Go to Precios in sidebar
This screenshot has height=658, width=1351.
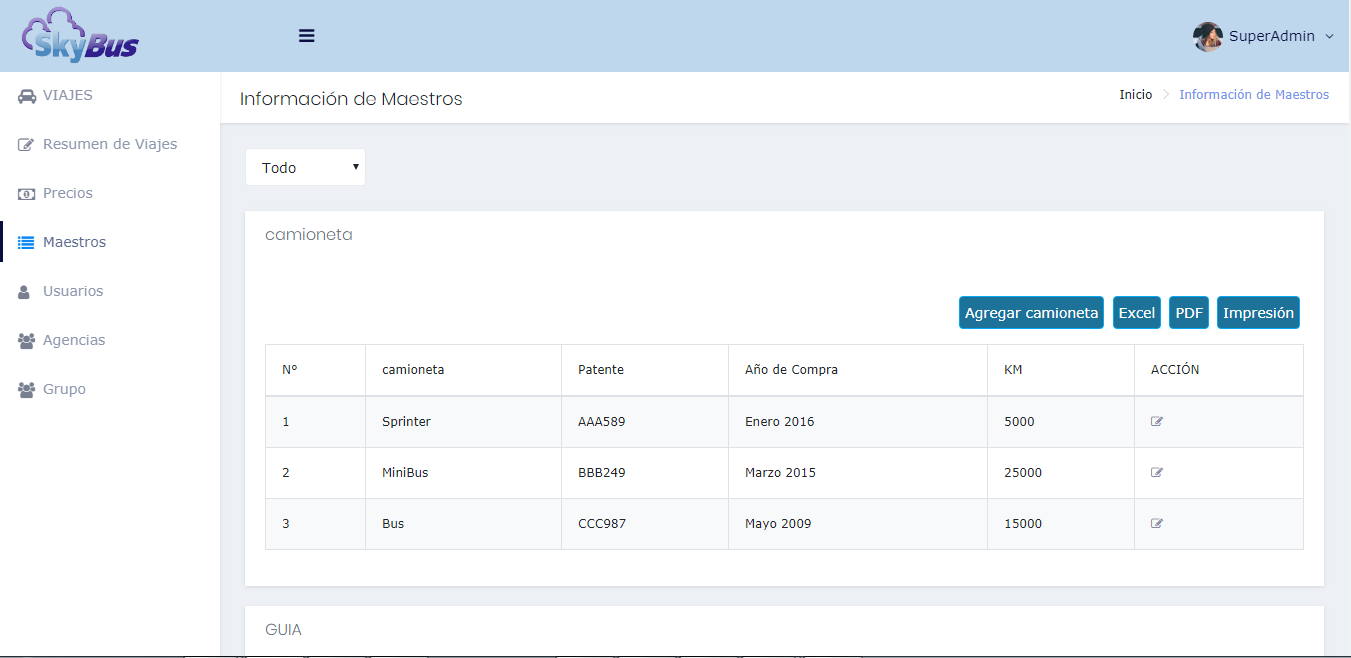(67, 194)
